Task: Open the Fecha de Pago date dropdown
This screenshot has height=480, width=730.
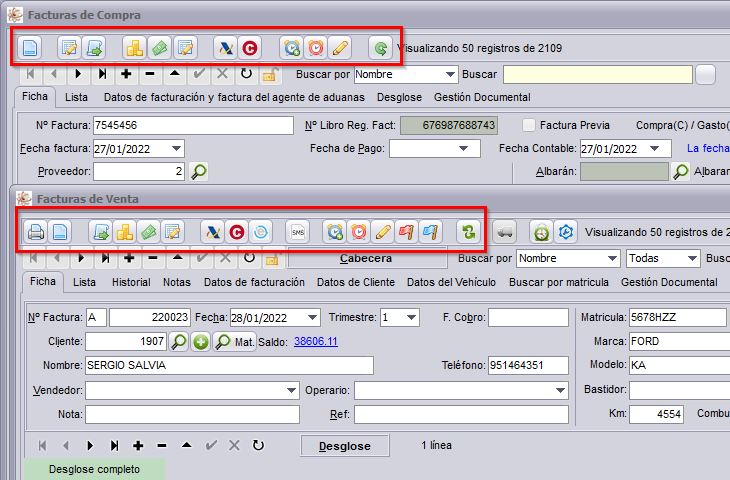Action: [x=463, y=149]
